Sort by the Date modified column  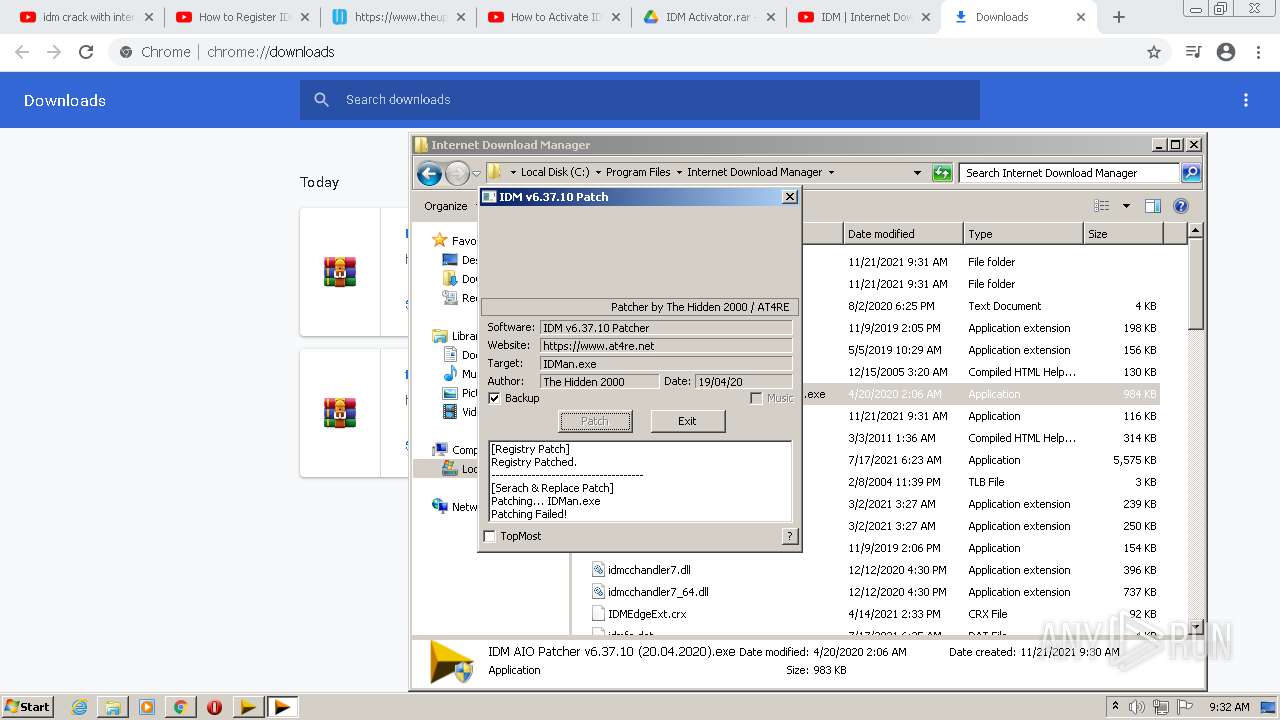903,234
